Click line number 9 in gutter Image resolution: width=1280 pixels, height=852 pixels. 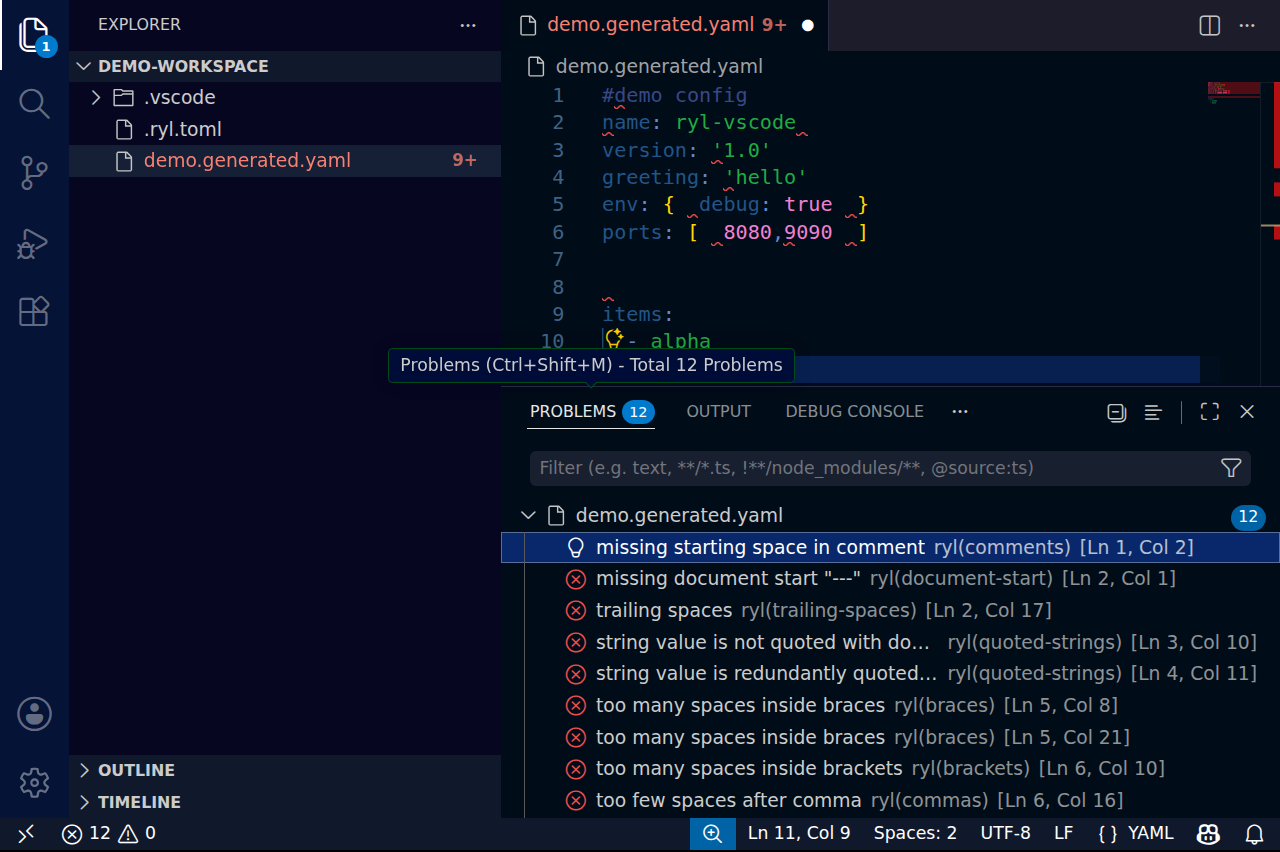pyautogui.click(x=558, y=315)
